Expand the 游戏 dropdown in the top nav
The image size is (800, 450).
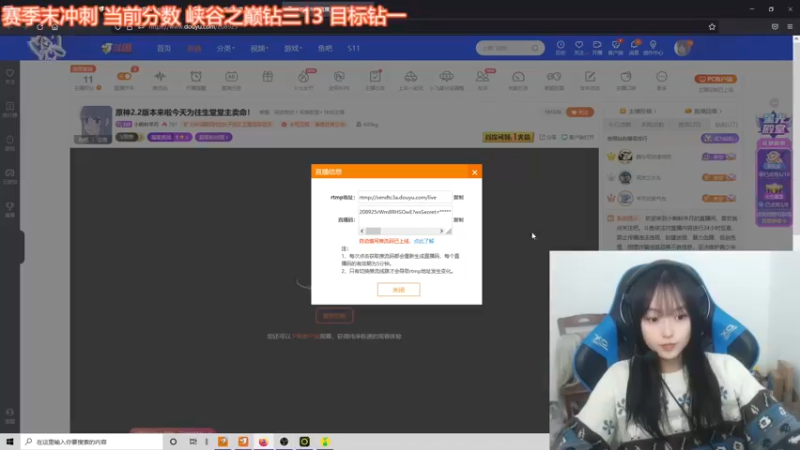[293, 48]
